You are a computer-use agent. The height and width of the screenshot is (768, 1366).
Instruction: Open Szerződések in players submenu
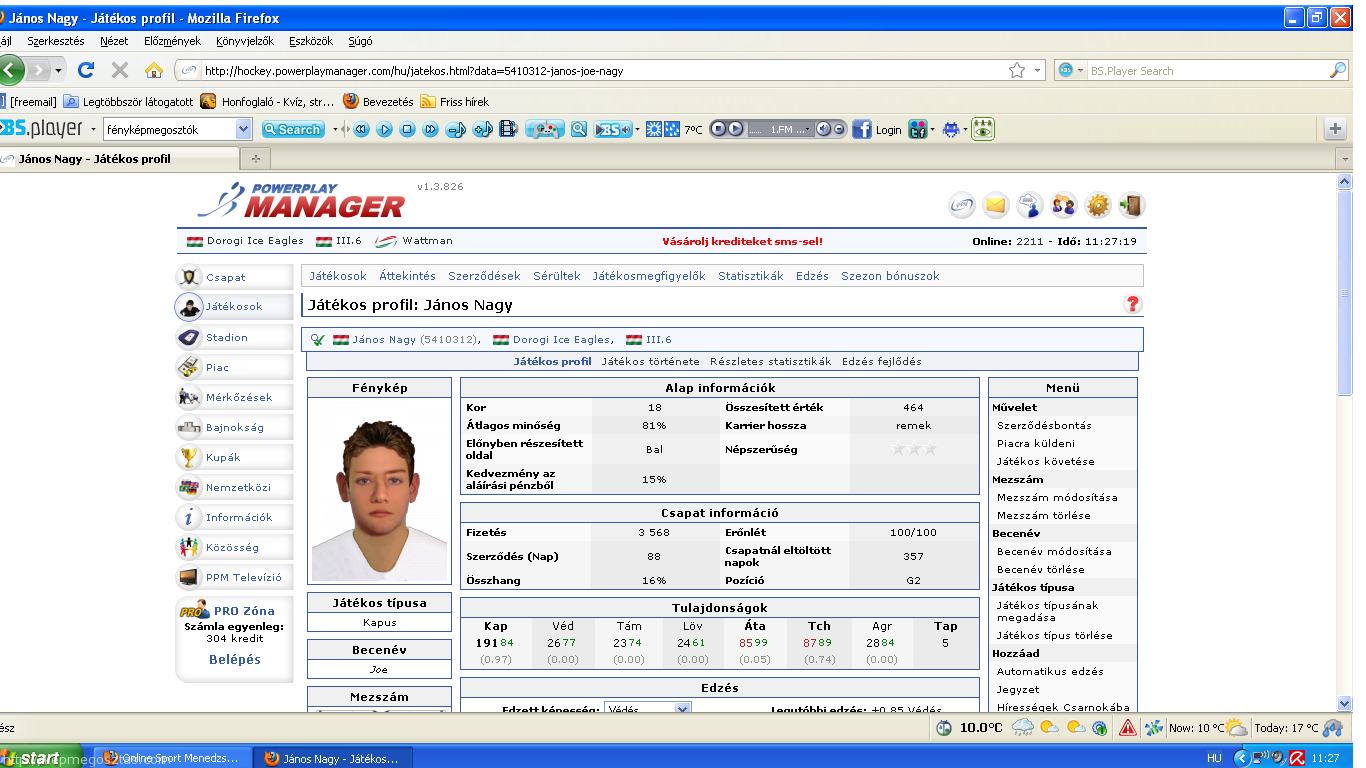pyautogui.click(x=484, y=276)
